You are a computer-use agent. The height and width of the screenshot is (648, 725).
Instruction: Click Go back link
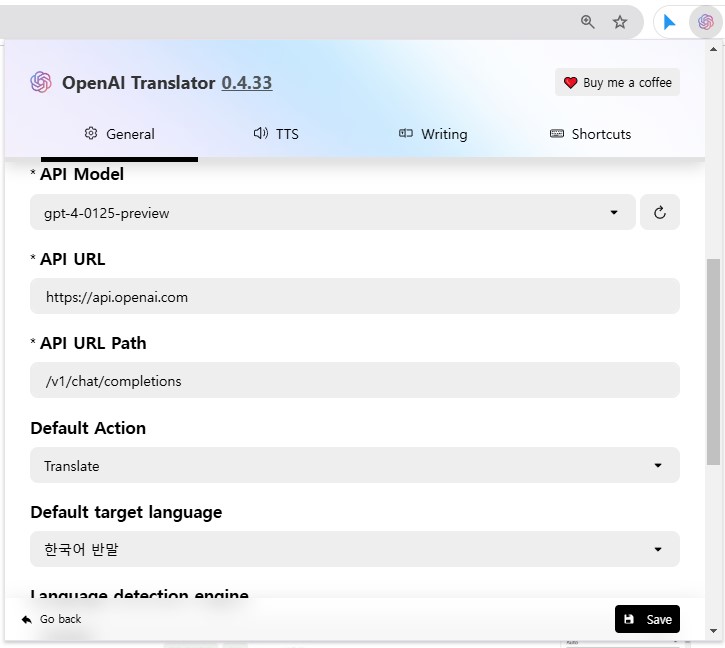51,619
